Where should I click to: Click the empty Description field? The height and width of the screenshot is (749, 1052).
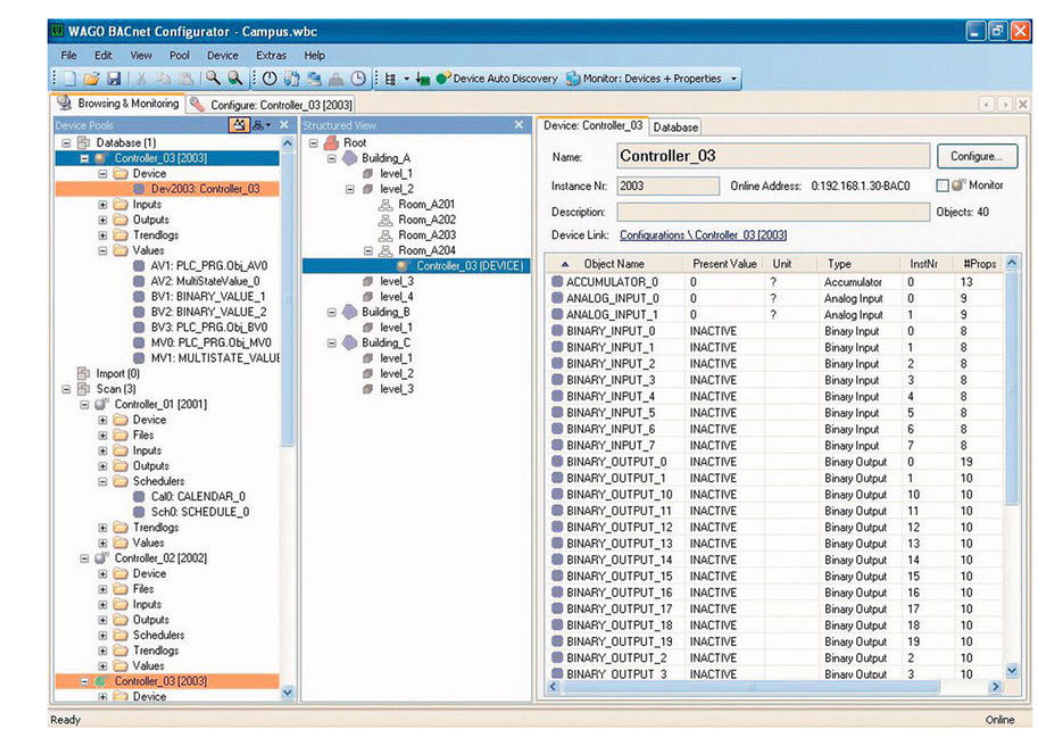[x=773, y=212]
